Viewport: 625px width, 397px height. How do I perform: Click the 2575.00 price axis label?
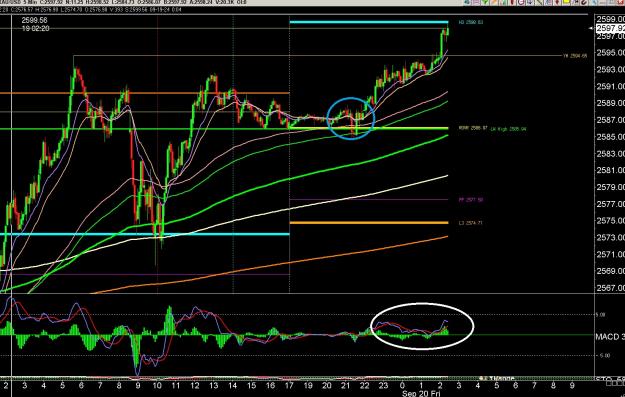(611, 220)
